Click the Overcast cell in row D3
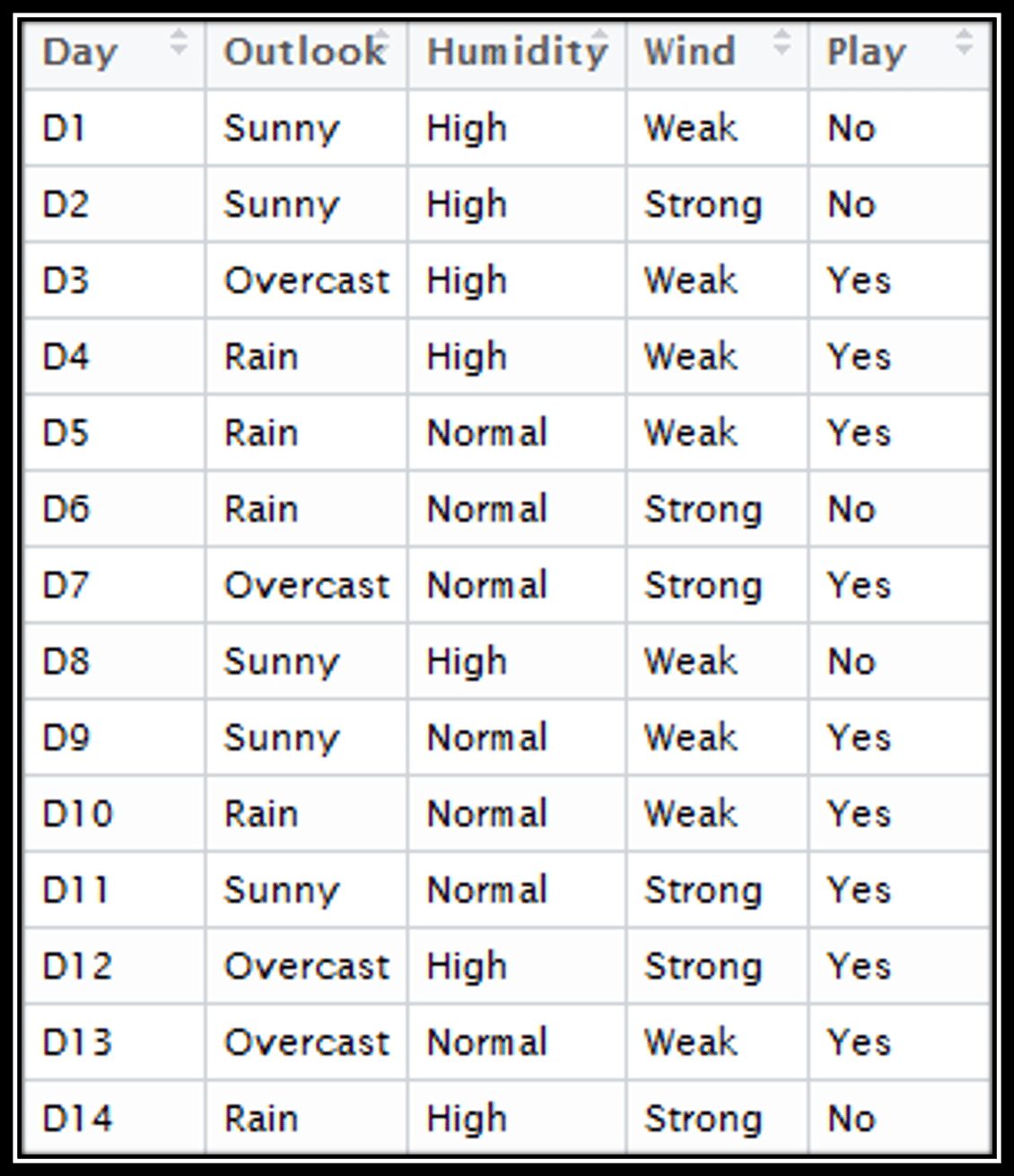 pyautogui.click(x=306, y=281)
